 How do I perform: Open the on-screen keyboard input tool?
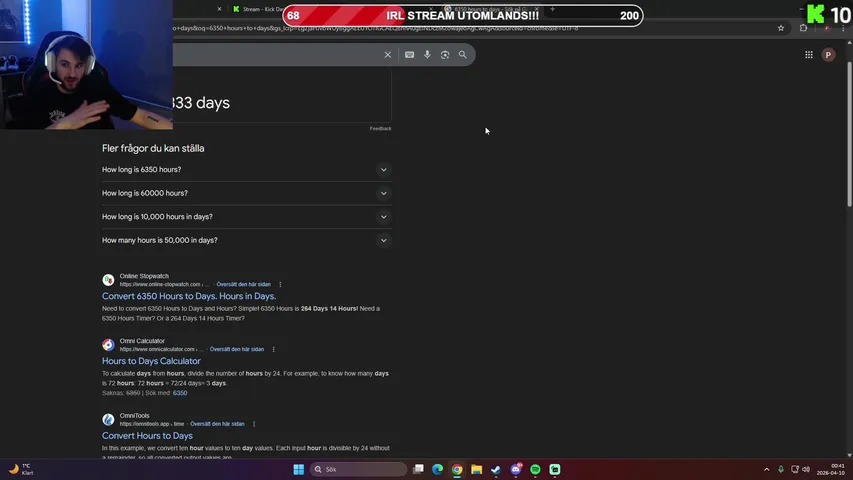tap(410, 54)
